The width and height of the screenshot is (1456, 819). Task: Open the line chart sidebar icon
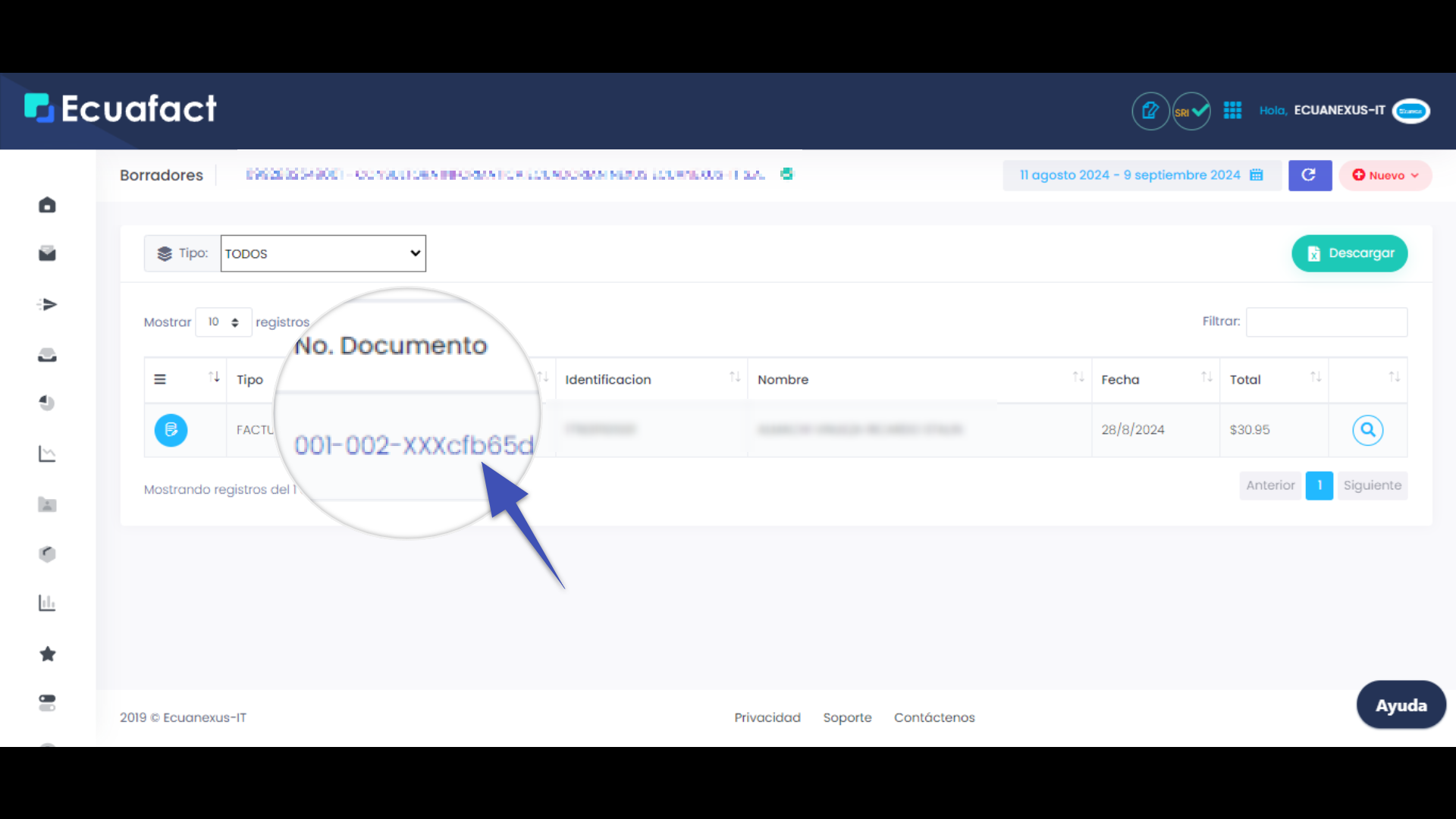tap(47, 453)
